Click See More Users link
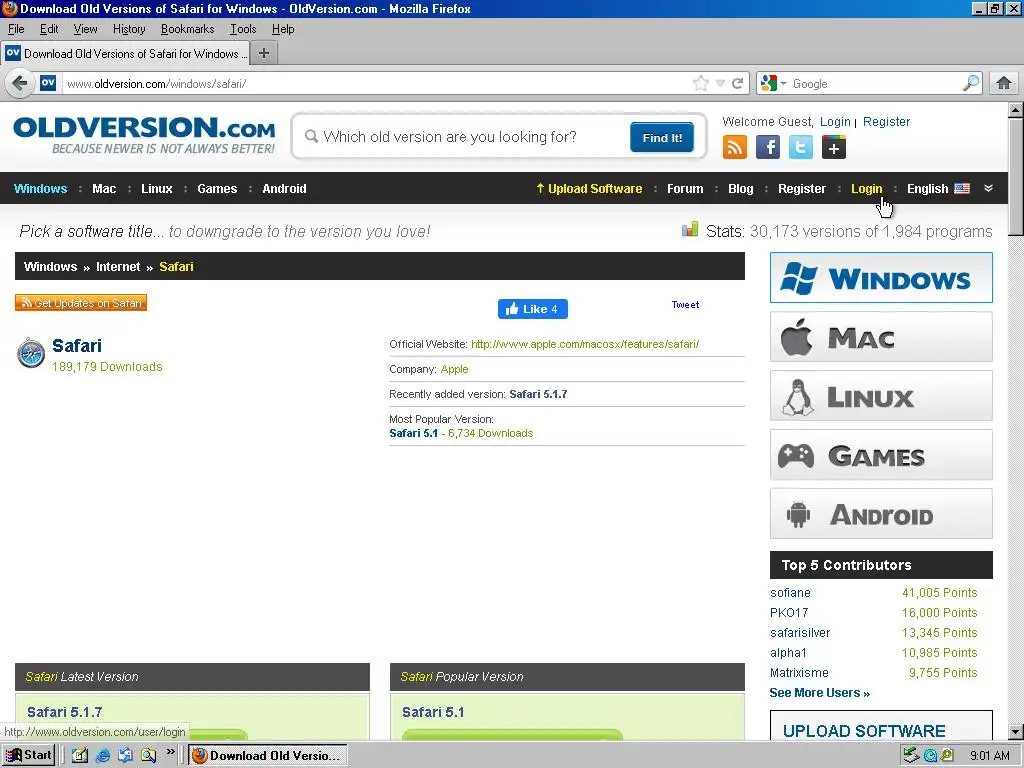 tap(820, 692)
